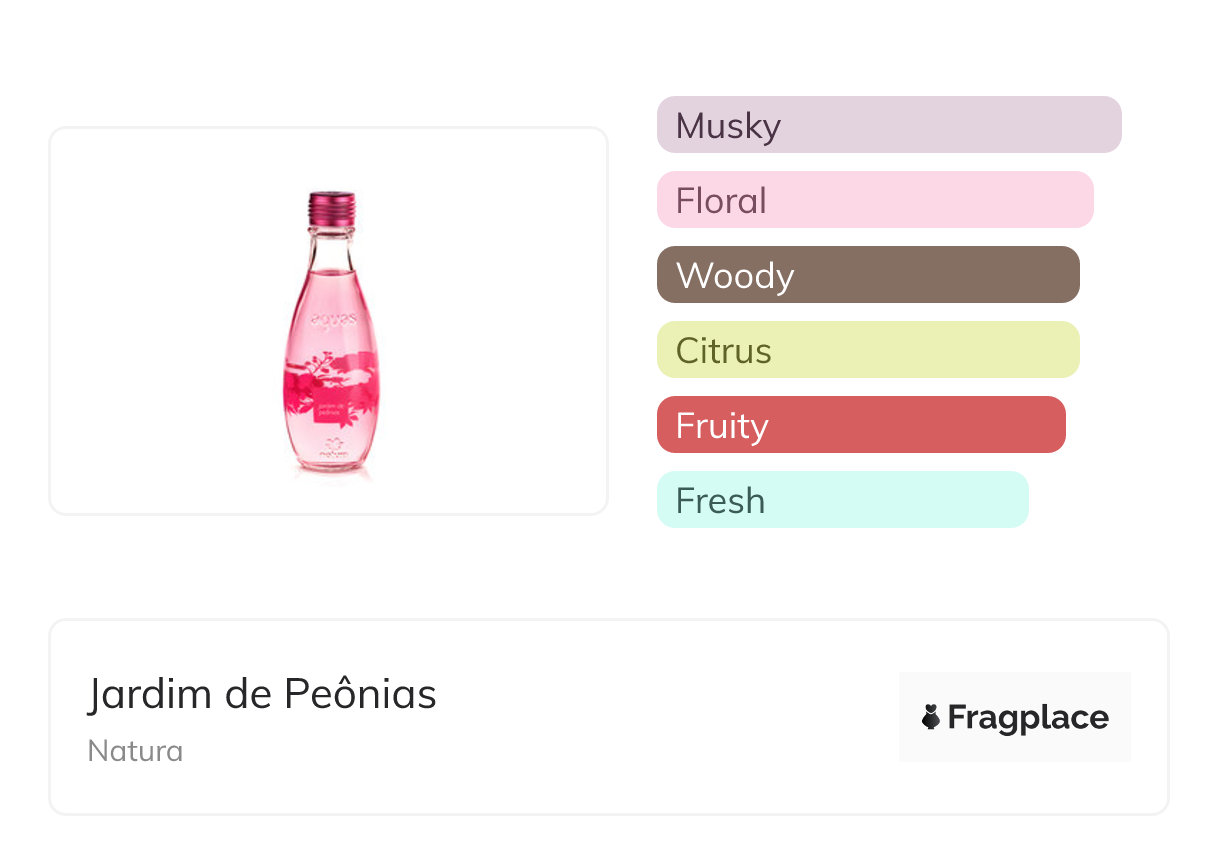Select the Musky accord bar
The height and width of the screenshot is (864, 1218).
point(889,125)
